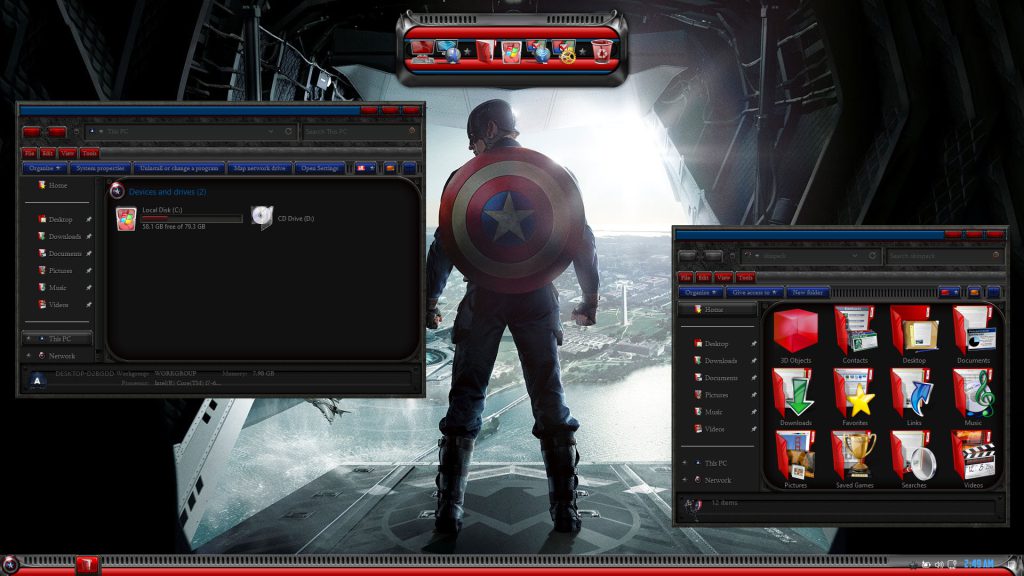This screenshot has height=576, width=1024.
Task: Open the CD Drive (D:) icon
Action: coord(262,217)
